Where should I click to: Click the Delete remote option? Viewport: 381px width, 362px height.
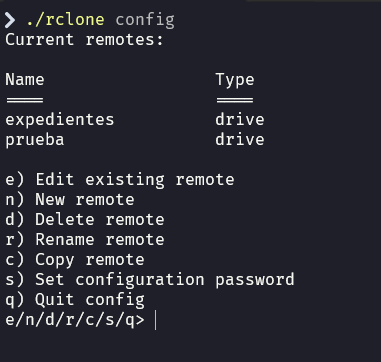coord(85,220)
